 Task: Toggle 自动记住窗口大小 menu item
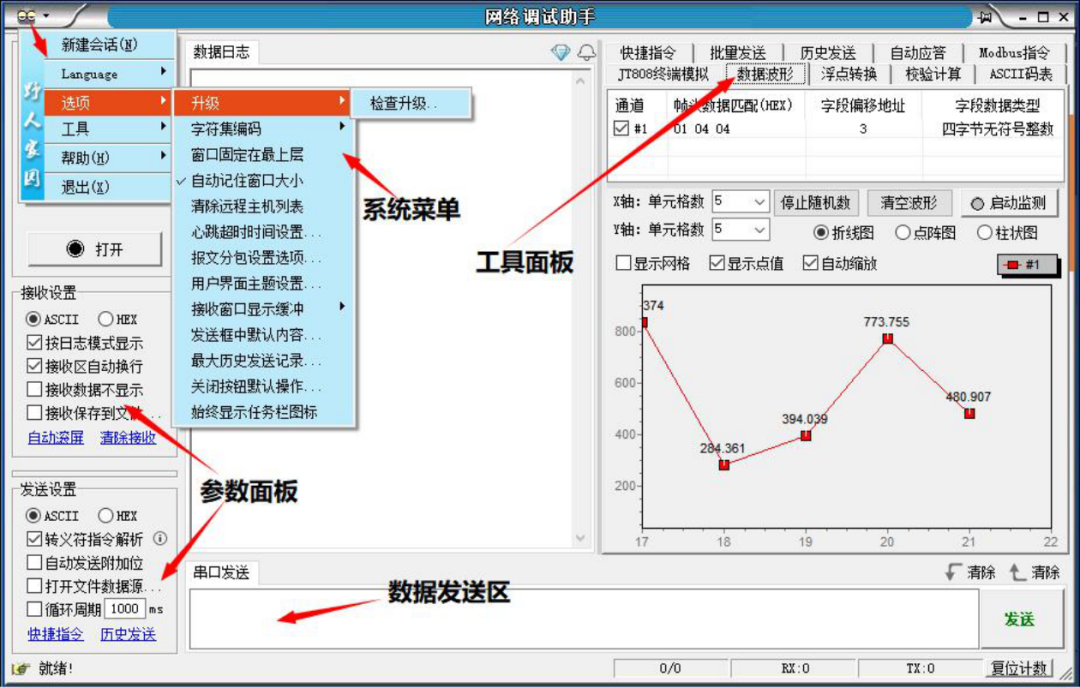(264, 180)
